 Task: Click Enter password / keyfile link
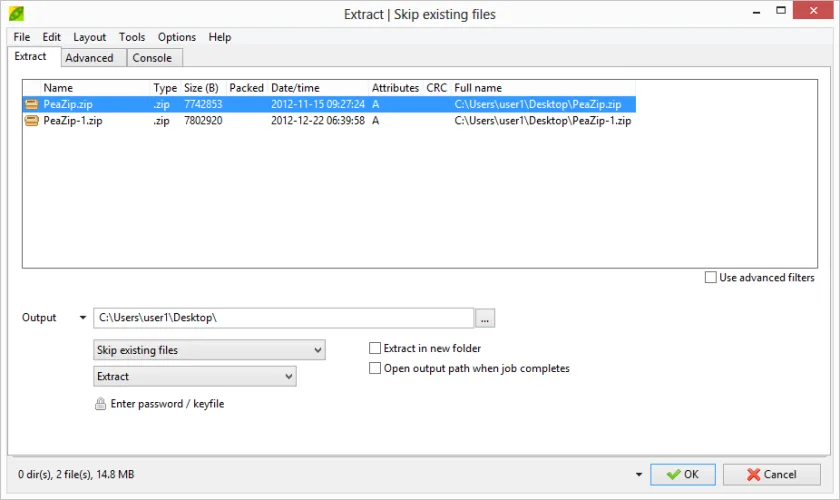pyautogui.click(x=167, y=404)
